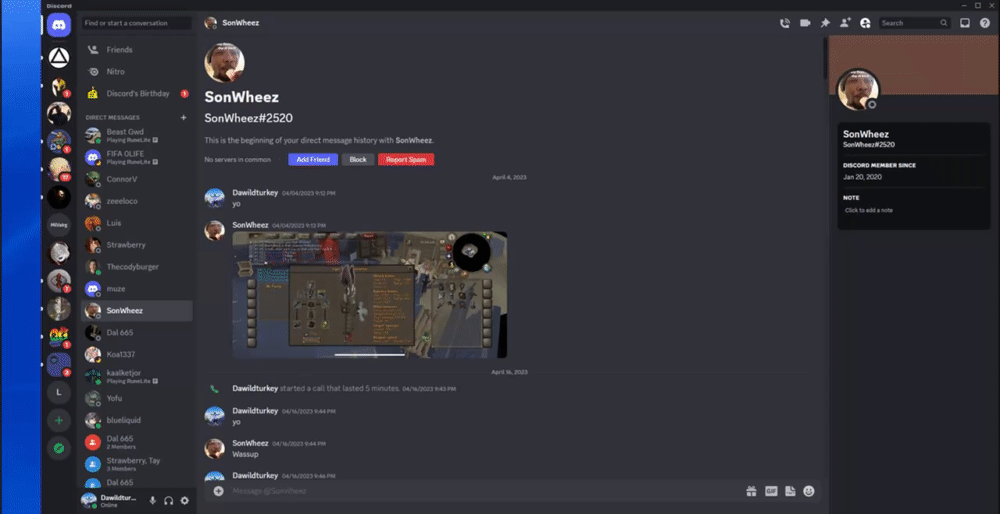The height and width of the screenshot is (514, 1000).
Task: Click the Report Spam button
Action: [x=406, y=159]
